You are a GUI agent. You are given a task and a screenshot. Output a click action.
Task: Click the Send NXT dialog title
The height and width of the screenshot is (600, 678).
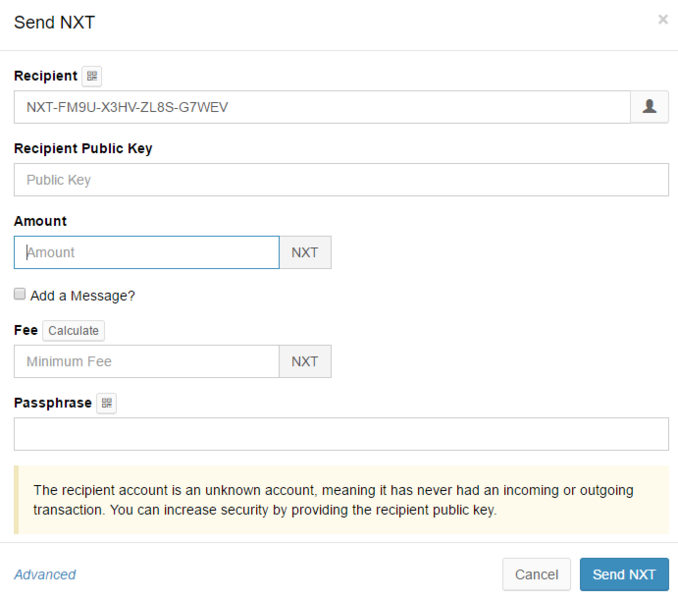(55, 22)
